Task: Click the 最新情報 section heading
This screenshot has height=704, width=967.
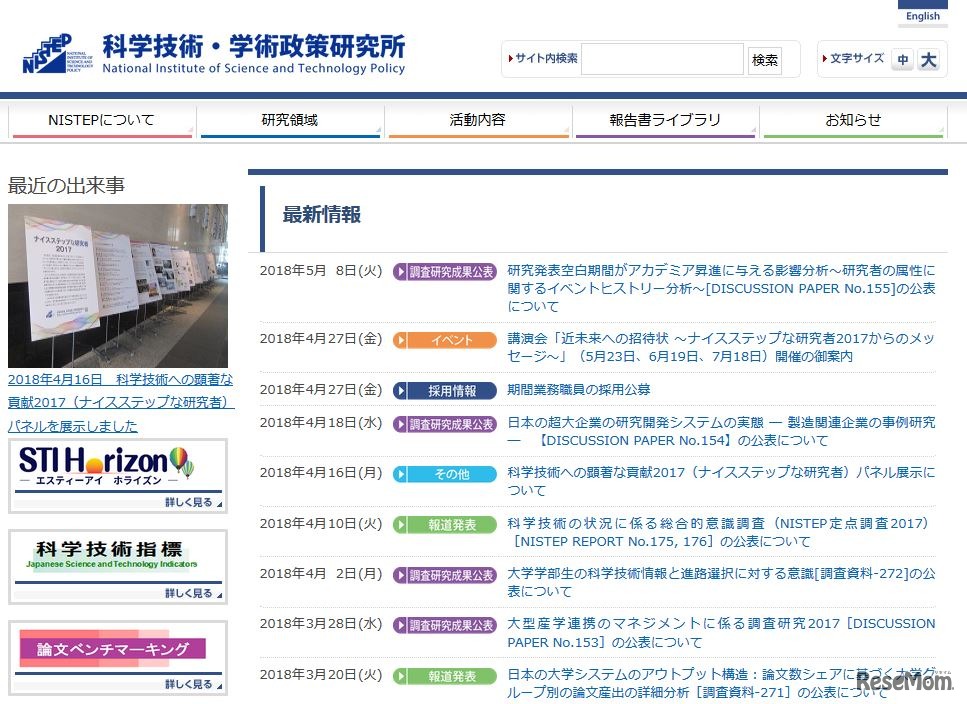Action: click(321, 215)
